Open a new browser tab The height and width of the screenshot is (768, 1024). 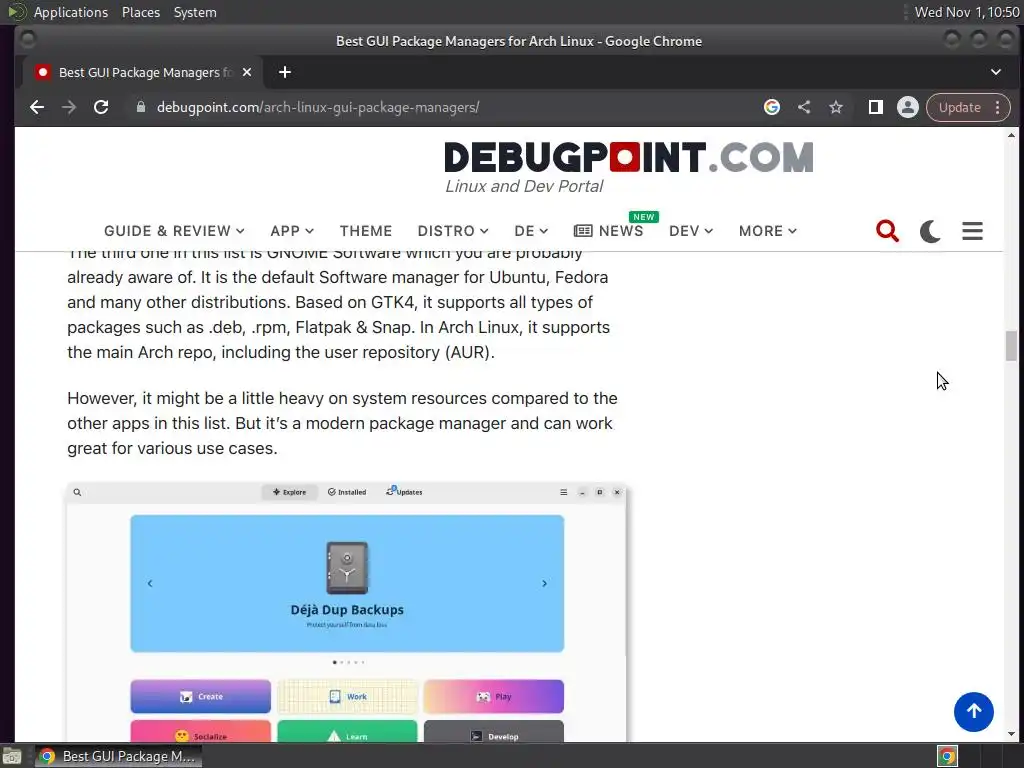pos(285,72)
